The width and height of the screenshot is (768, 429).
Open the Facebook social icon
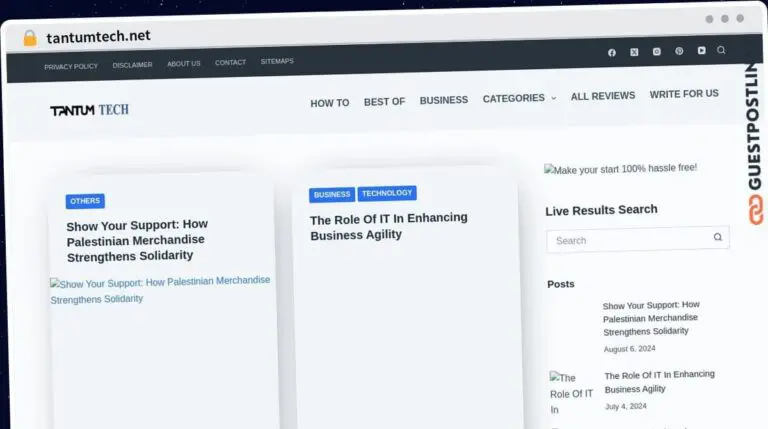click(612, 52)
